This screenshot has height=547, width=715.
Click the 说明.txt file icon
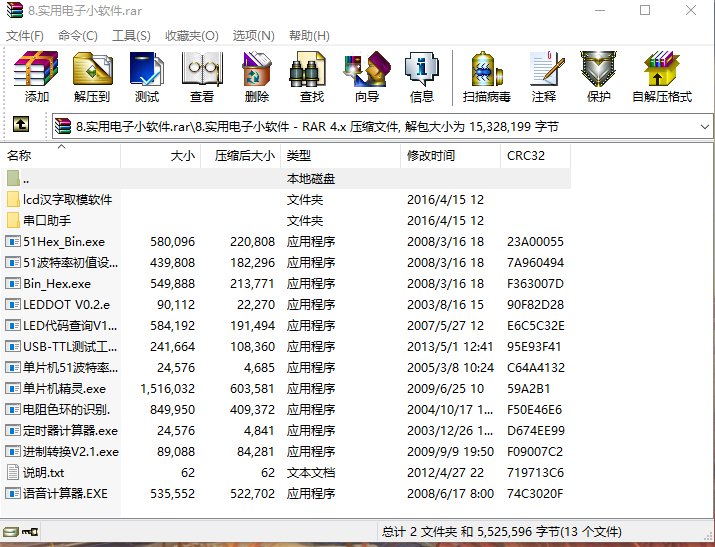(x=13, y=472)
